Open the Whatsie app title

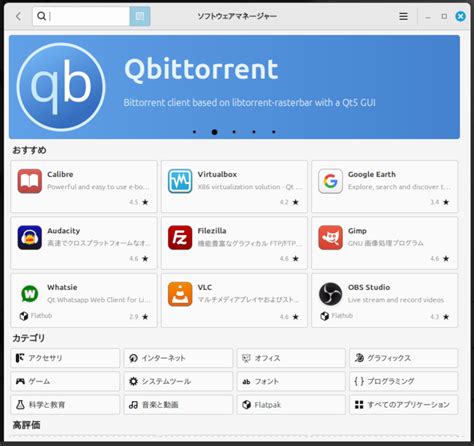[62, 287]
